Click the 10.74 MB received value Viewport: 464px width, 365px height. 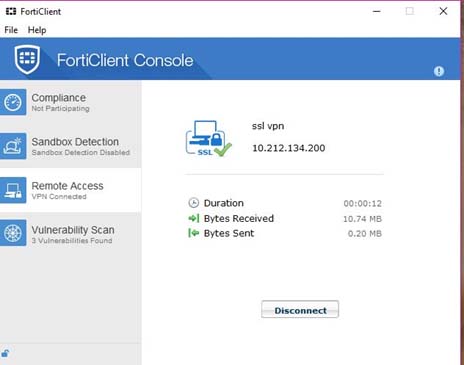(x=362, y=219)
